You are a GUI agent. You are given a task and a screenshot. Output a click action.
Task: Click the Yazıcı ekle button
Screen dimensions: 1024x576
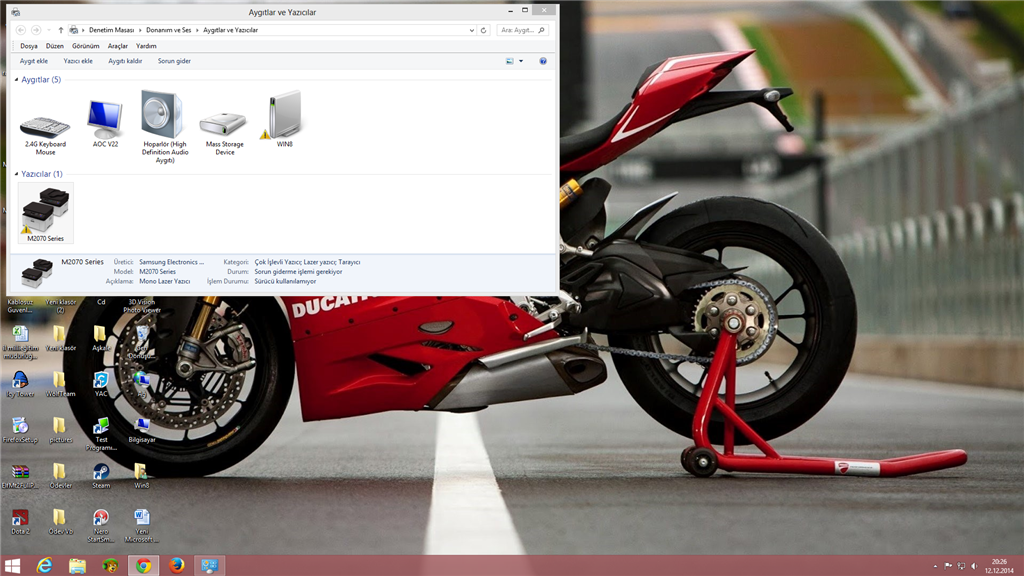point(78,61)
